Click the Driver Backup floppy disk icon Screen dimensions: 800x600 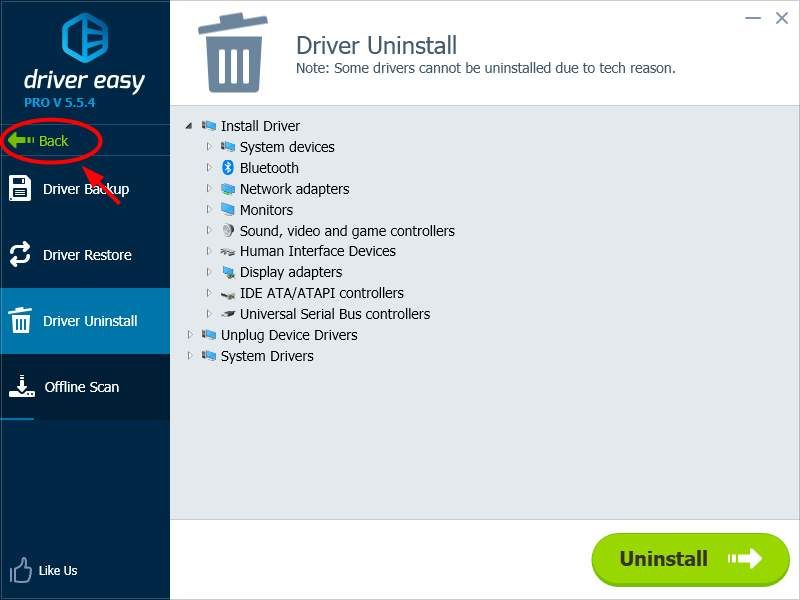[20, 189]
